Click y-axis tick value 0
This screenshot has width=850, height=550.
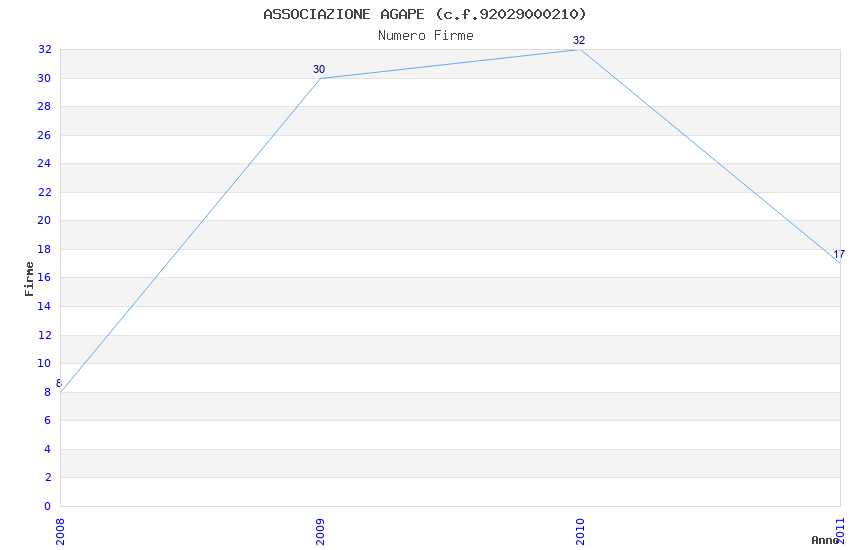click(x=48, y=506)
